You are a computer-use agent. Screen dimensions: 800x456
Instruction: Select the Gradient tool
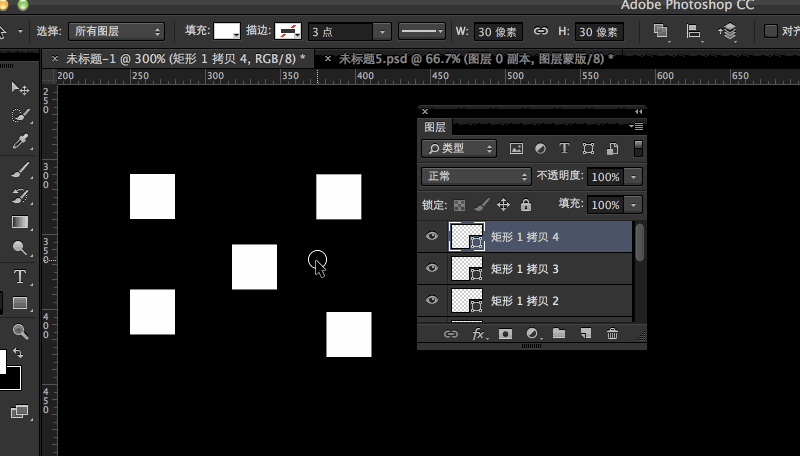(x=19, y=222)
